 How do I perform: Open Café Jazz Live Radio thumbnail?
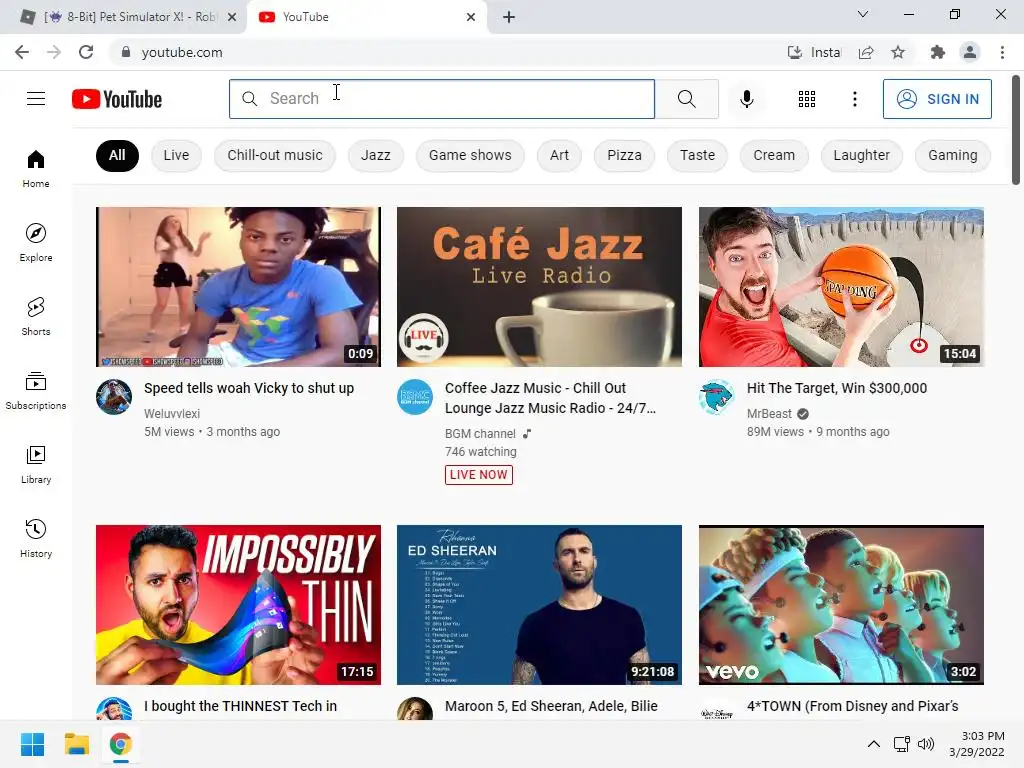[x=539, y=287]
